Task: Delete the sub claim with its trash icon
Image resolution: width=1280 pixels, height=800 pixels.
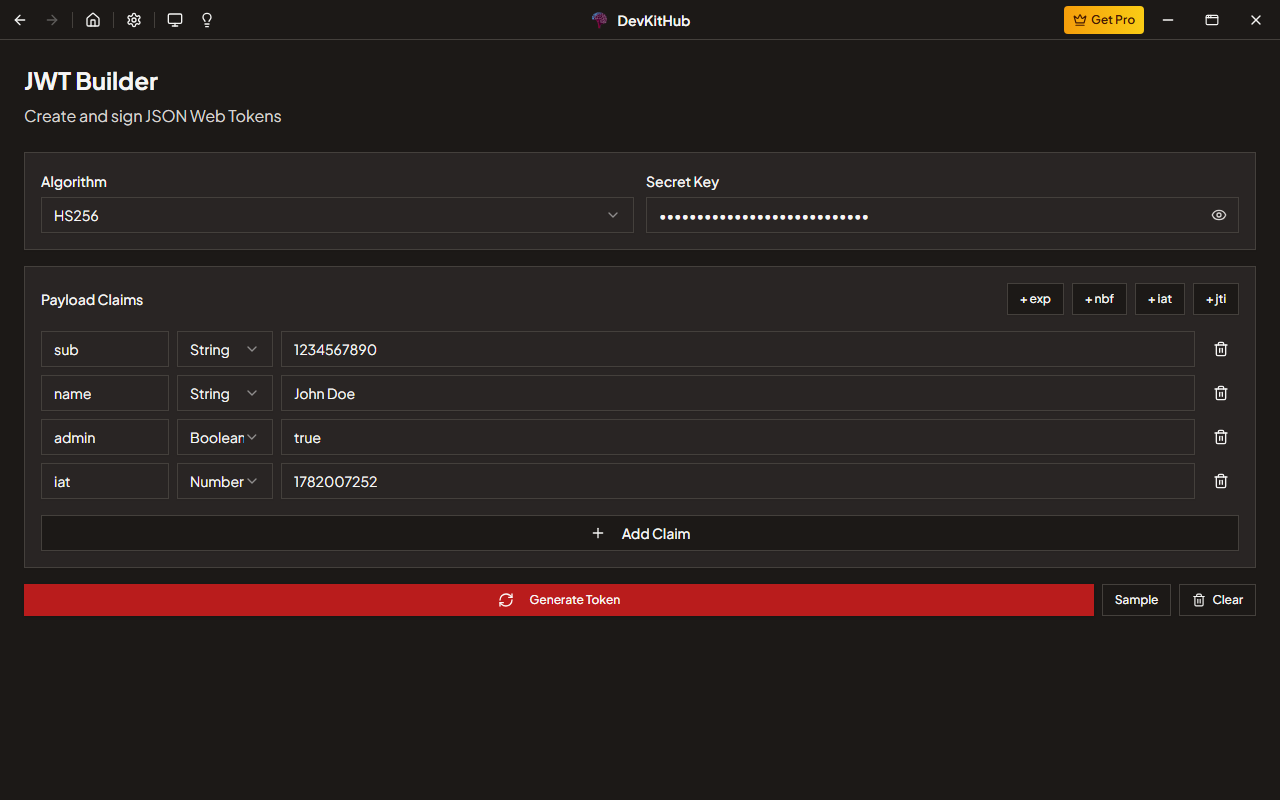Action: point(1221,349)
